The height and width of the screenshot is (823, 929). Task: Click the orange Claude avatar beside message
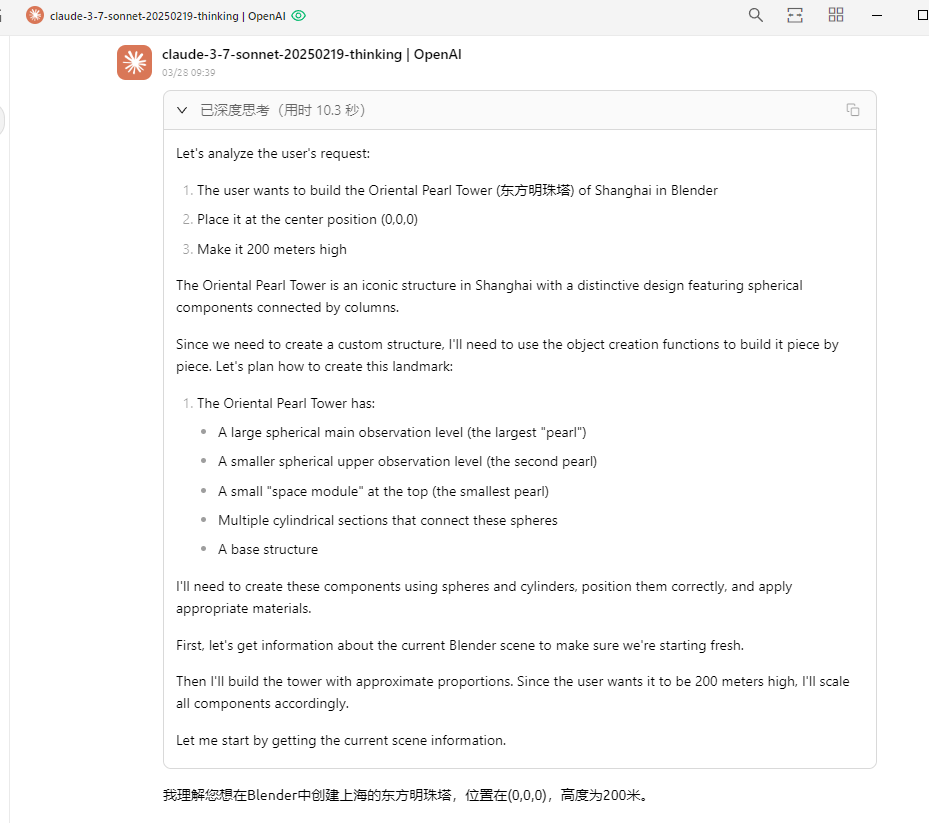point(134,62)
